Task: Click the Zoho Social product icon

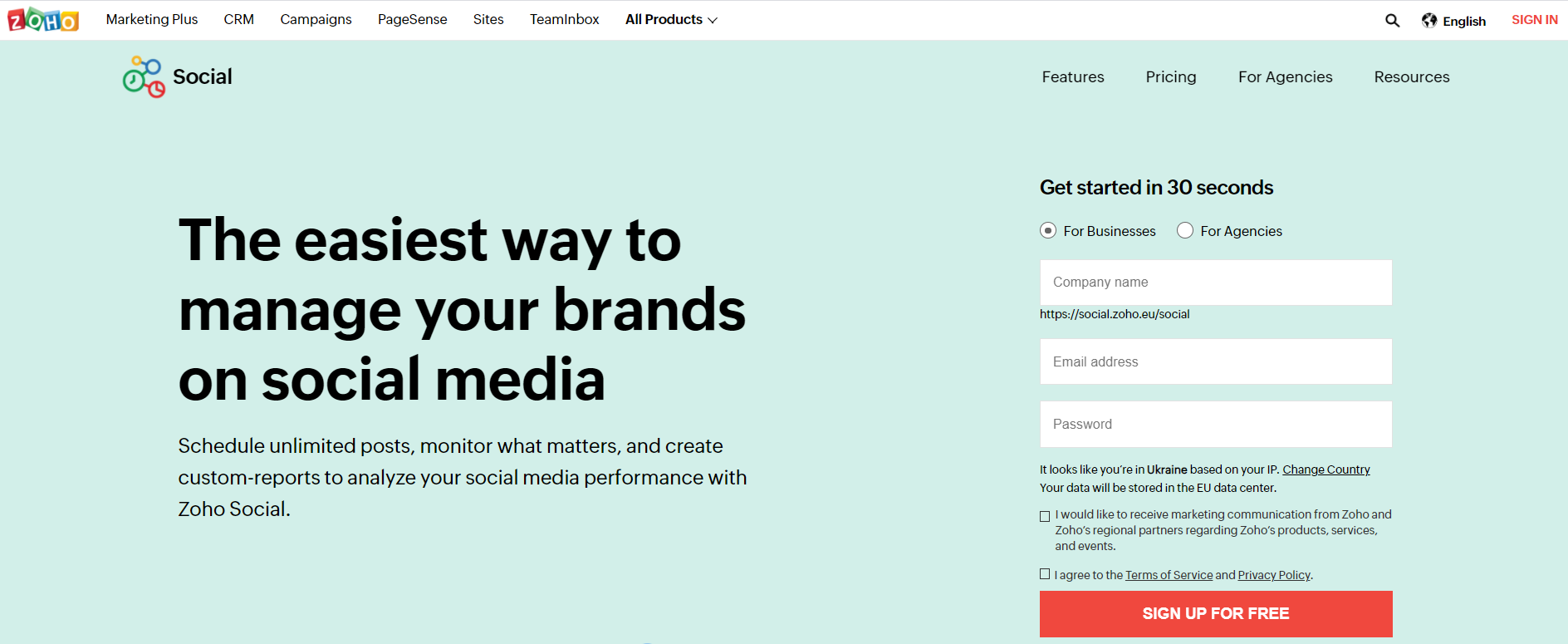Action: pos(143,76)
